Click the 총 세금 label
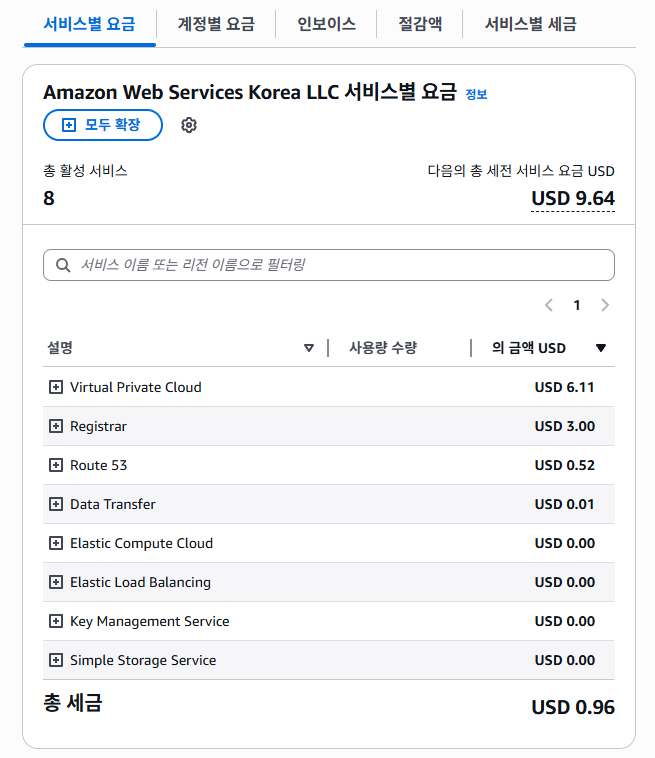Viewport: 655px width, 758px height. tap(73, 702)
